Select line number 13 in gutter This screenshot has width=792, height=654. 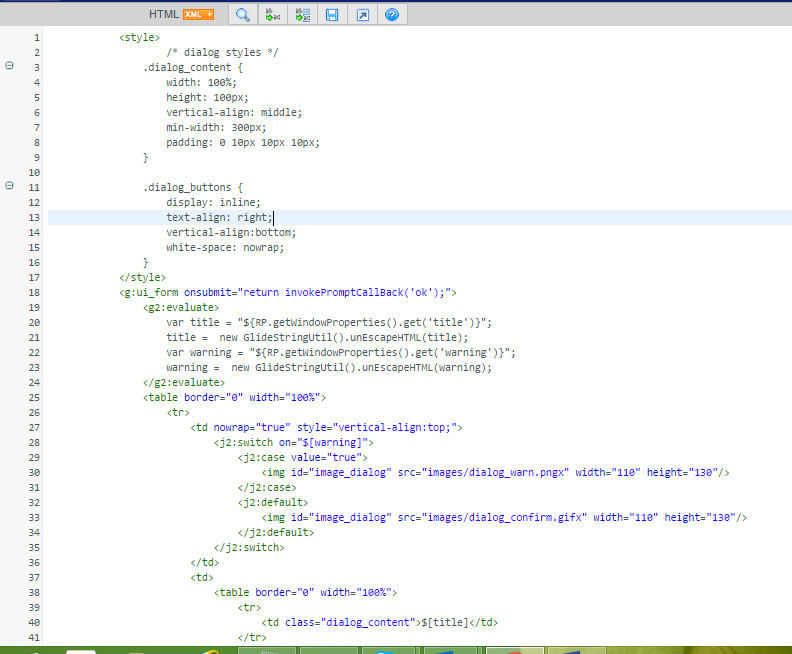tap(34, 218)
